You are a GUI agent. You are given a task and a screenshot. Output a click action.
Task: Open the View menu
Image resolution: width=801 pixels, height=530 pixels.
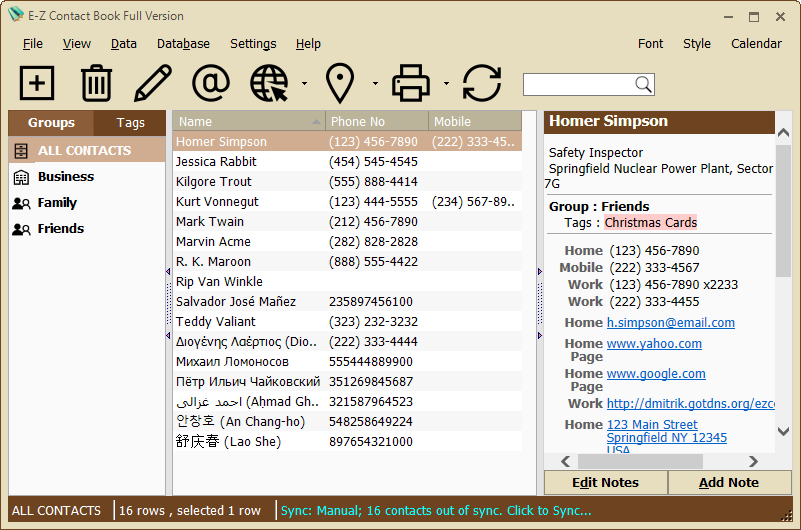pyautogui.click(x=77, y=44)
